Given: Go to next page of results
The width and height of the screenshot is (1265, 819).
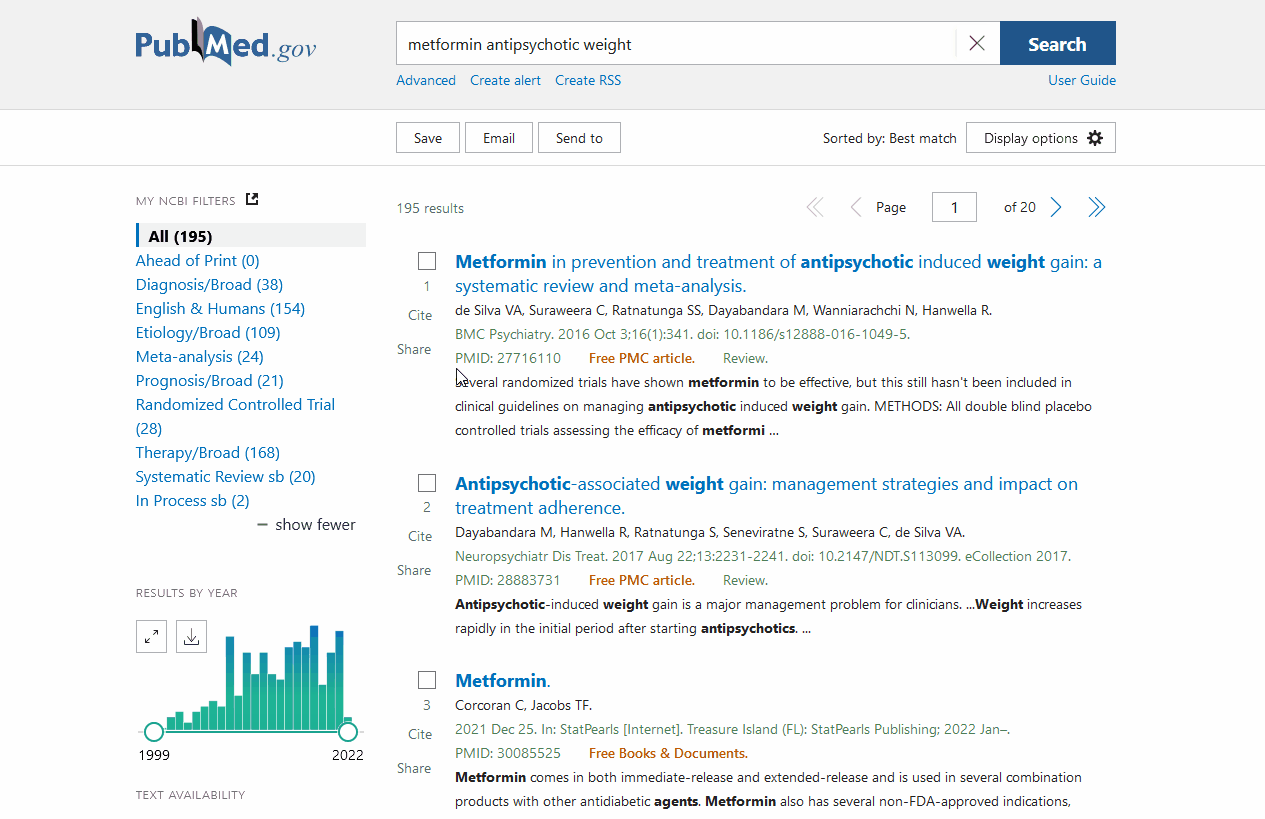Looking at the screenshot, I should pos(1056,207).
